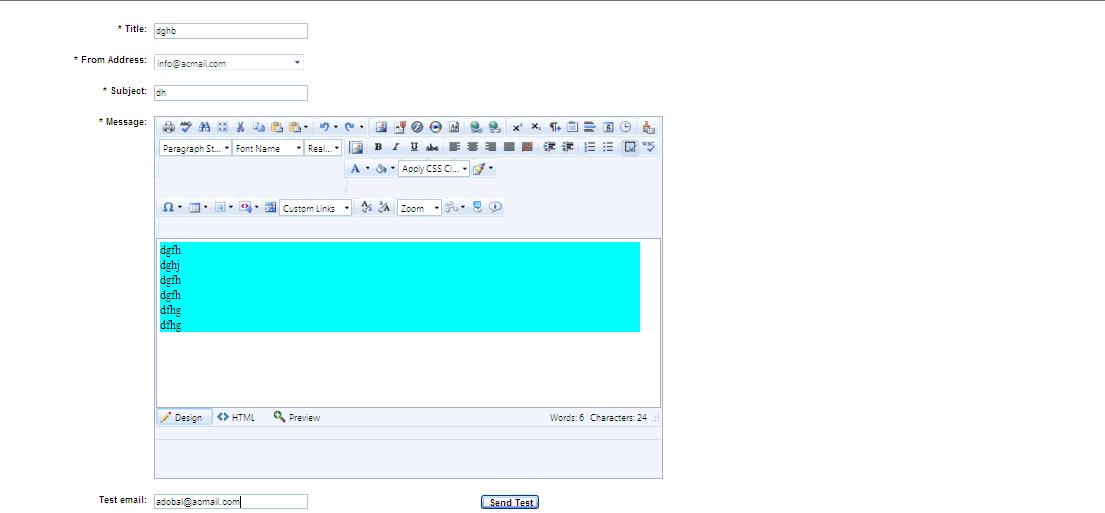Redo the last edit

pyautogui.click(x=349, y=128)
